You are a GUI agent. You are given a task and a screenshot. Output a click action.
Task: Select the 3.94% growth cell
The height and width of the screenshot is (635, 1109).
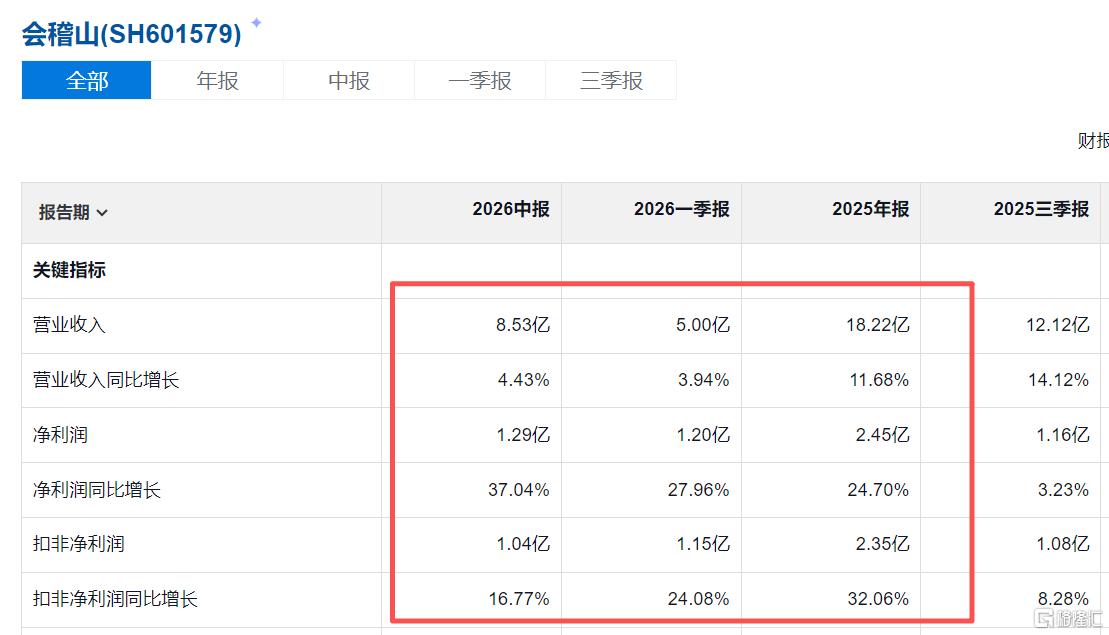pos(704,380)
